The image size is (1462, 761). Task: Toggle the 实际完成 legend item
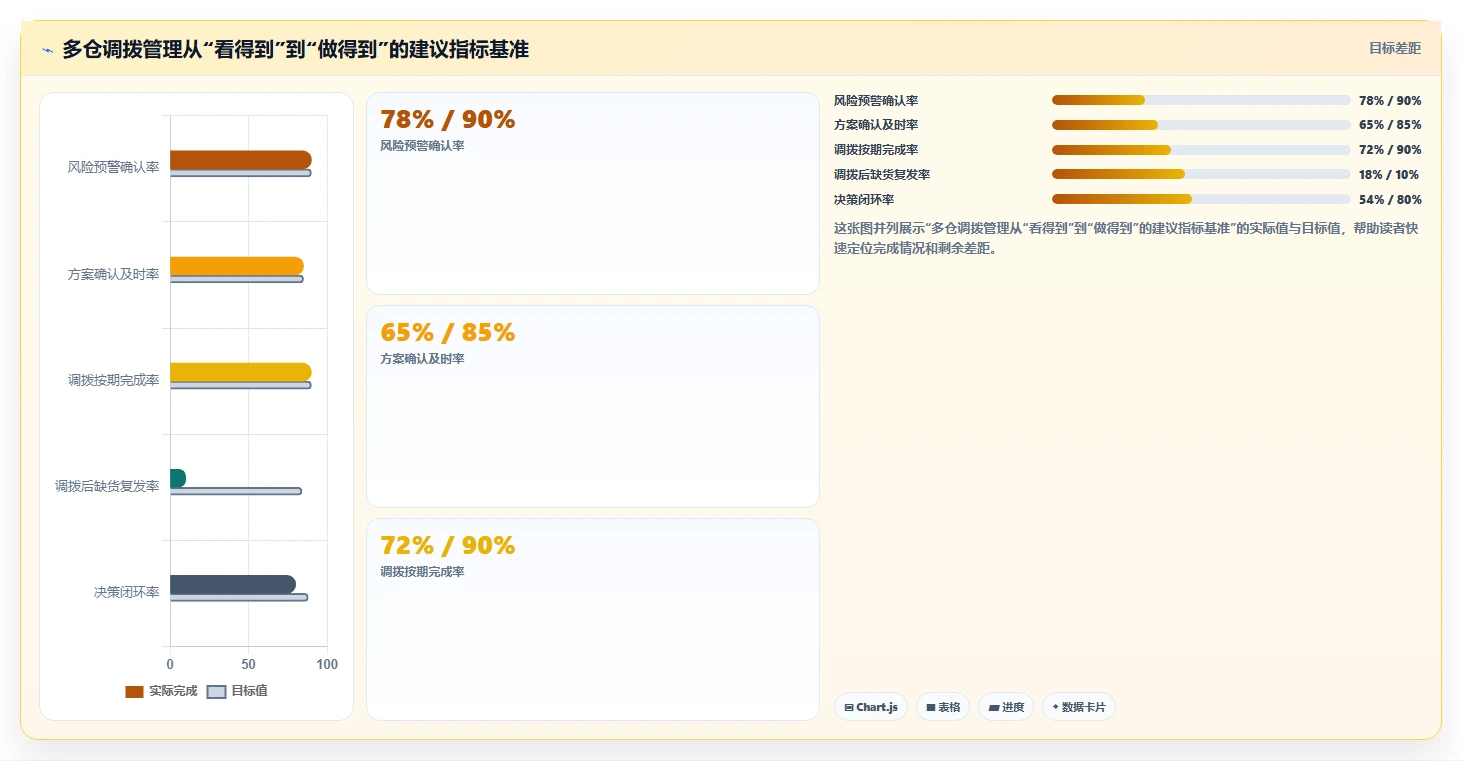coord(161,691)
